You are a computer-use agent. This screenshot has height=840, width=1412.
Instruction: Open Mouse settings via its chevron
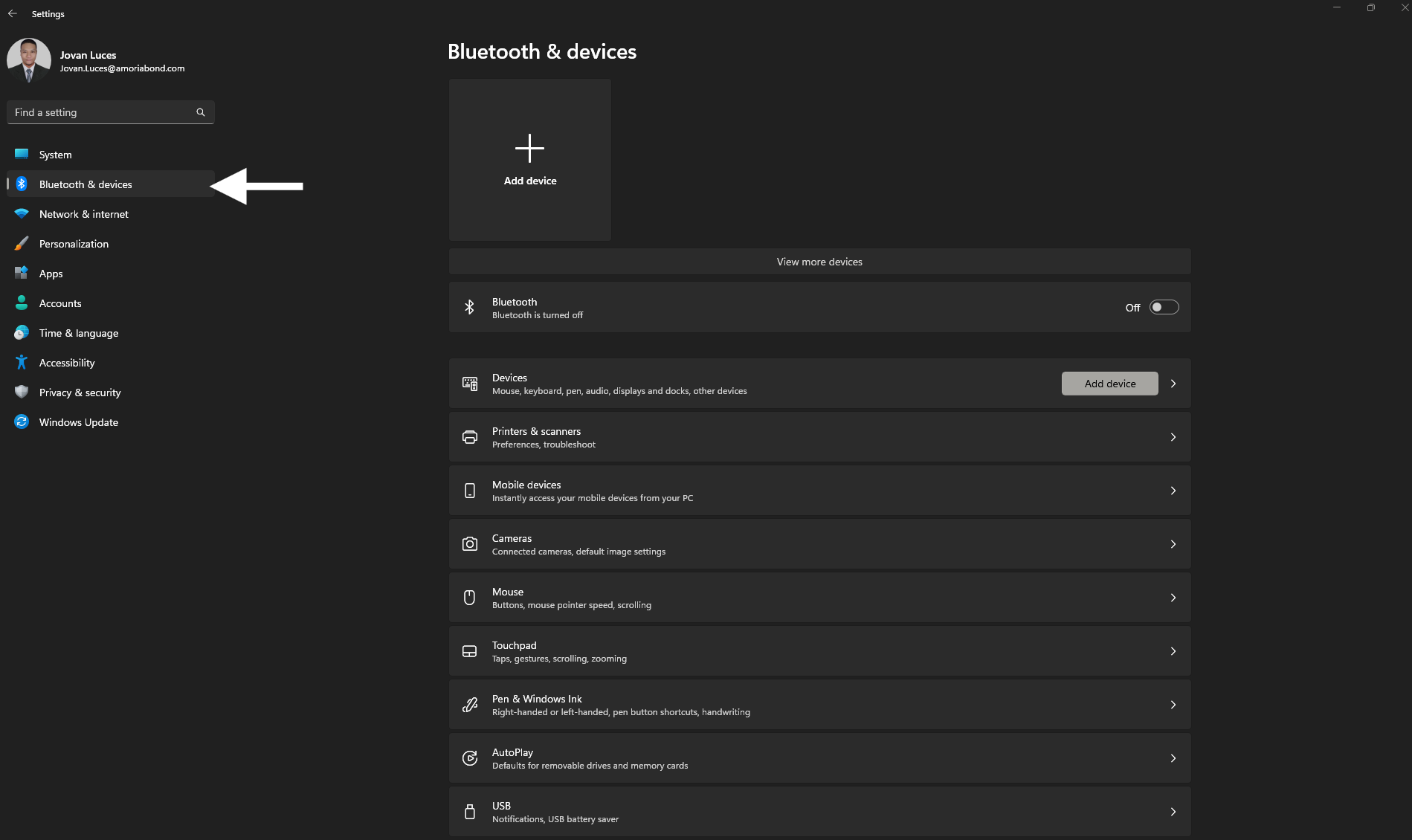coord(1173,598)
